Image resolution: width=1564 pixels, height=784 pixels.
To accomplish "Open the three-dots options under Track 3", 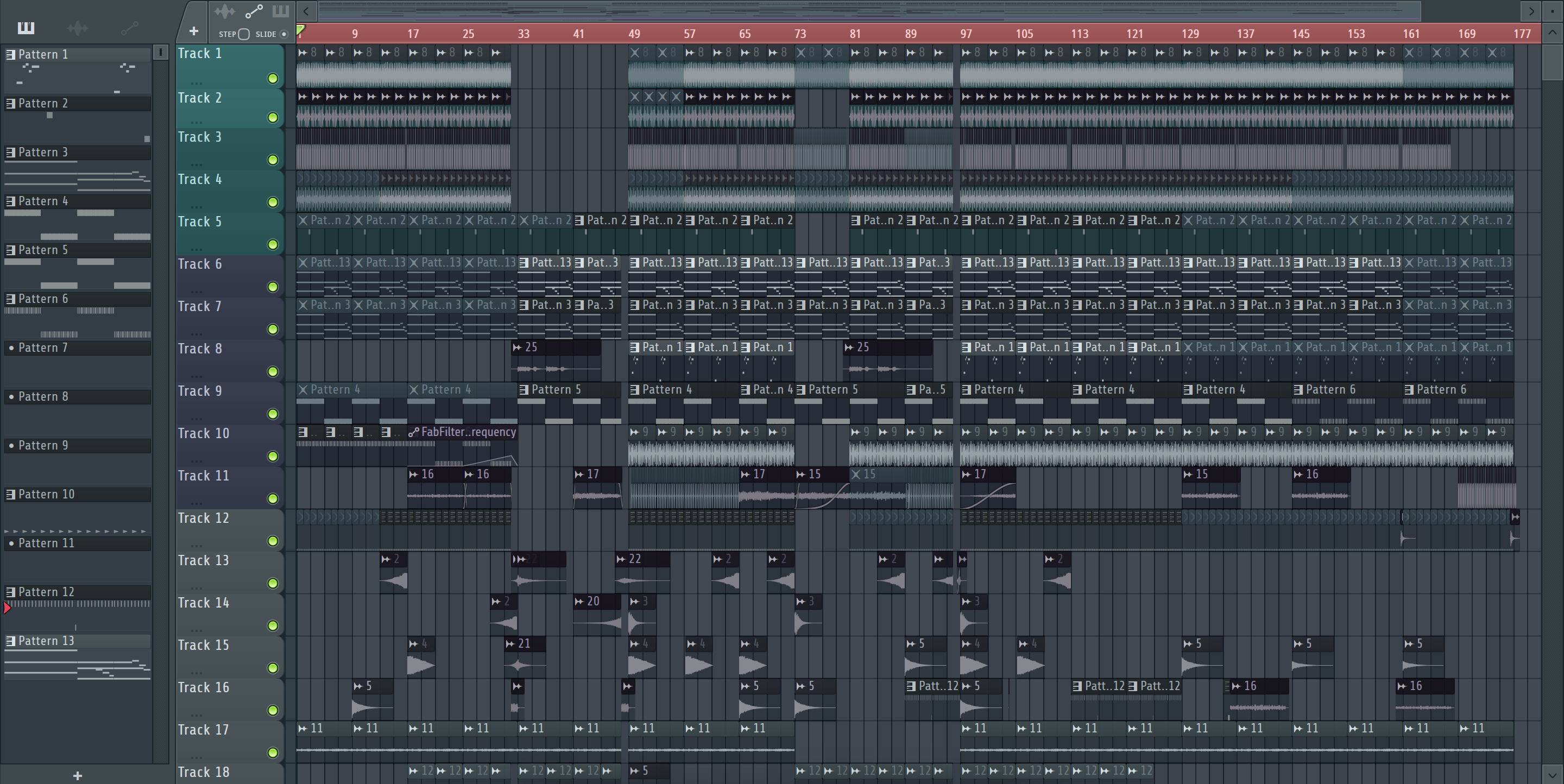I will [x=195, y=164].
